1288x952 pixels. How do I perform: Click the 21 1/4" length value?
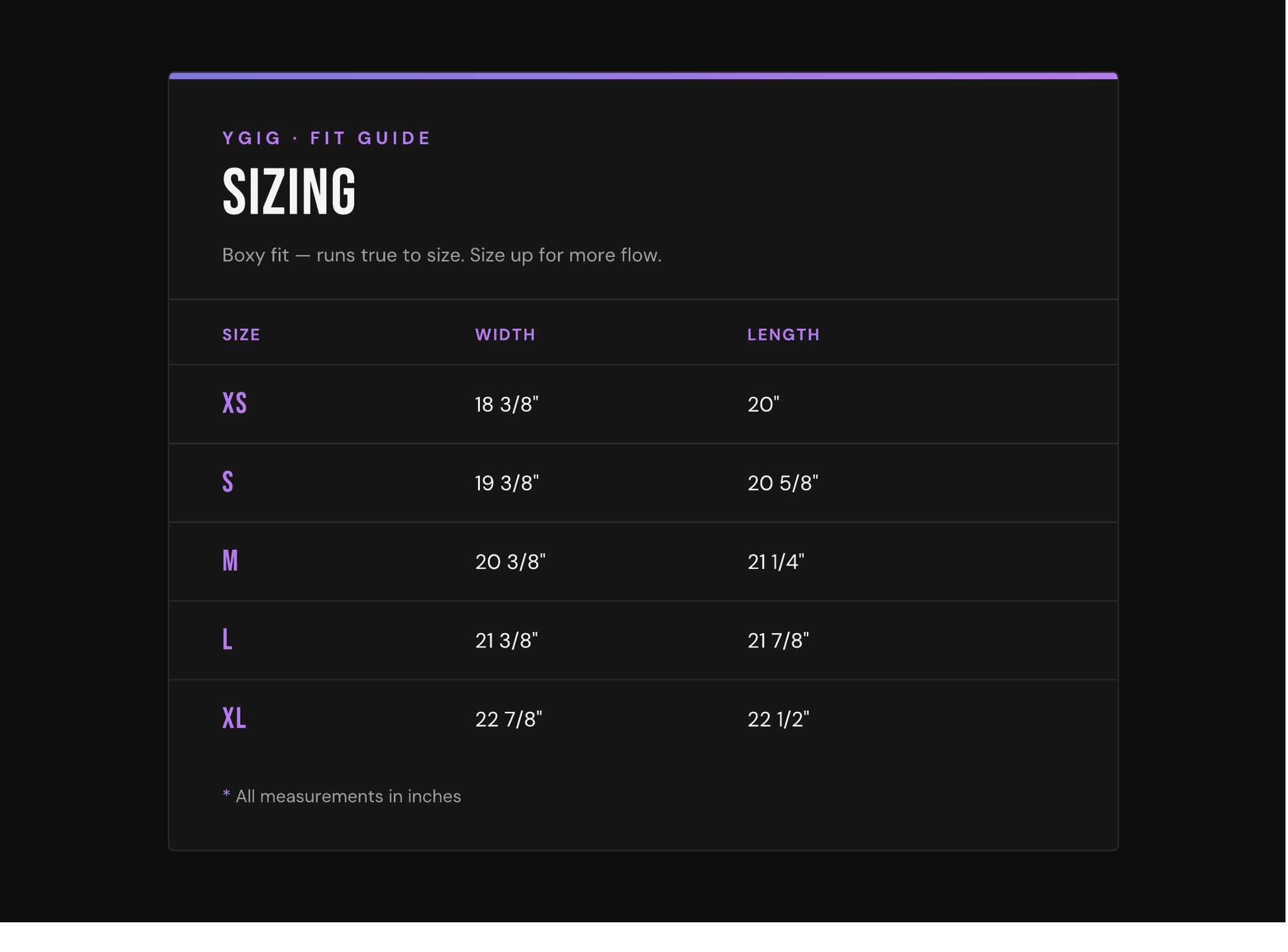(776, 562)
